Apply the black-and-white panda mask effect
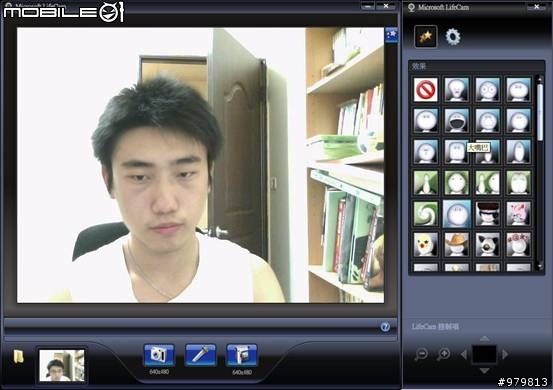553x390 pixels. (x=487, y=244)
